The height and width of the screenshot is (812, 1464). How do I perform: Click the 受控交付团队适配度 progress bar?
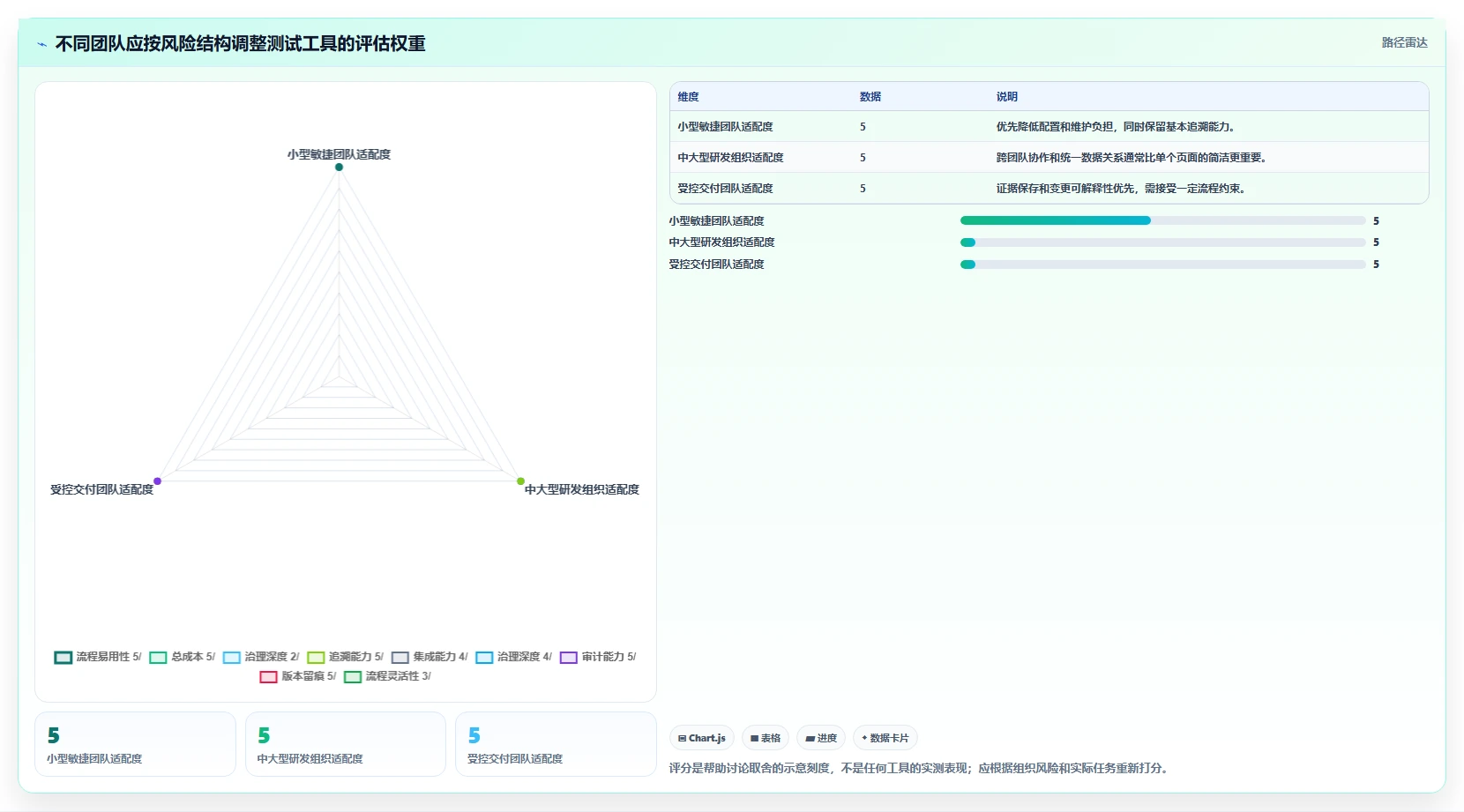[1162, 264]
